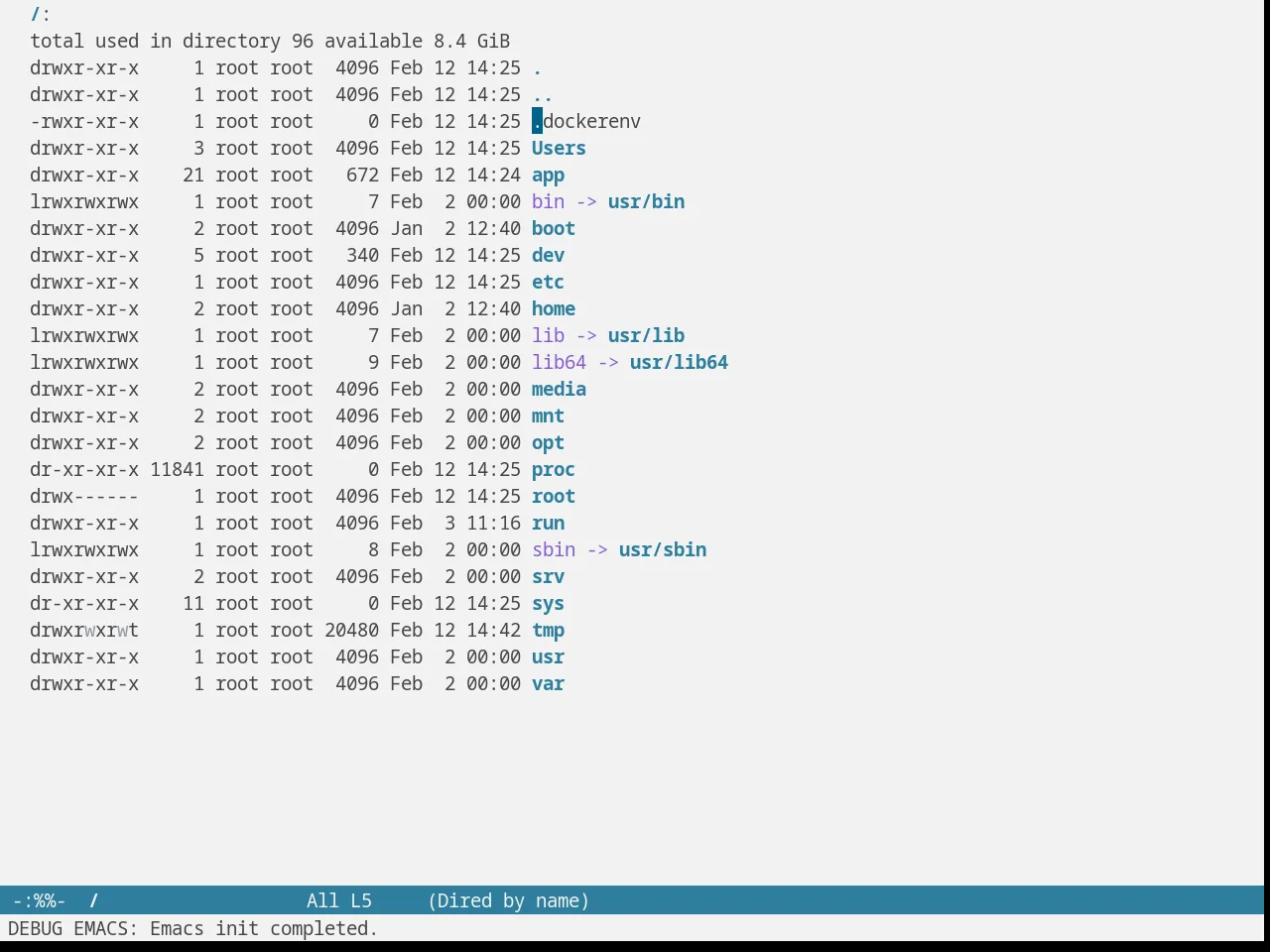Click link count 21 on app row

pos(193,175)
